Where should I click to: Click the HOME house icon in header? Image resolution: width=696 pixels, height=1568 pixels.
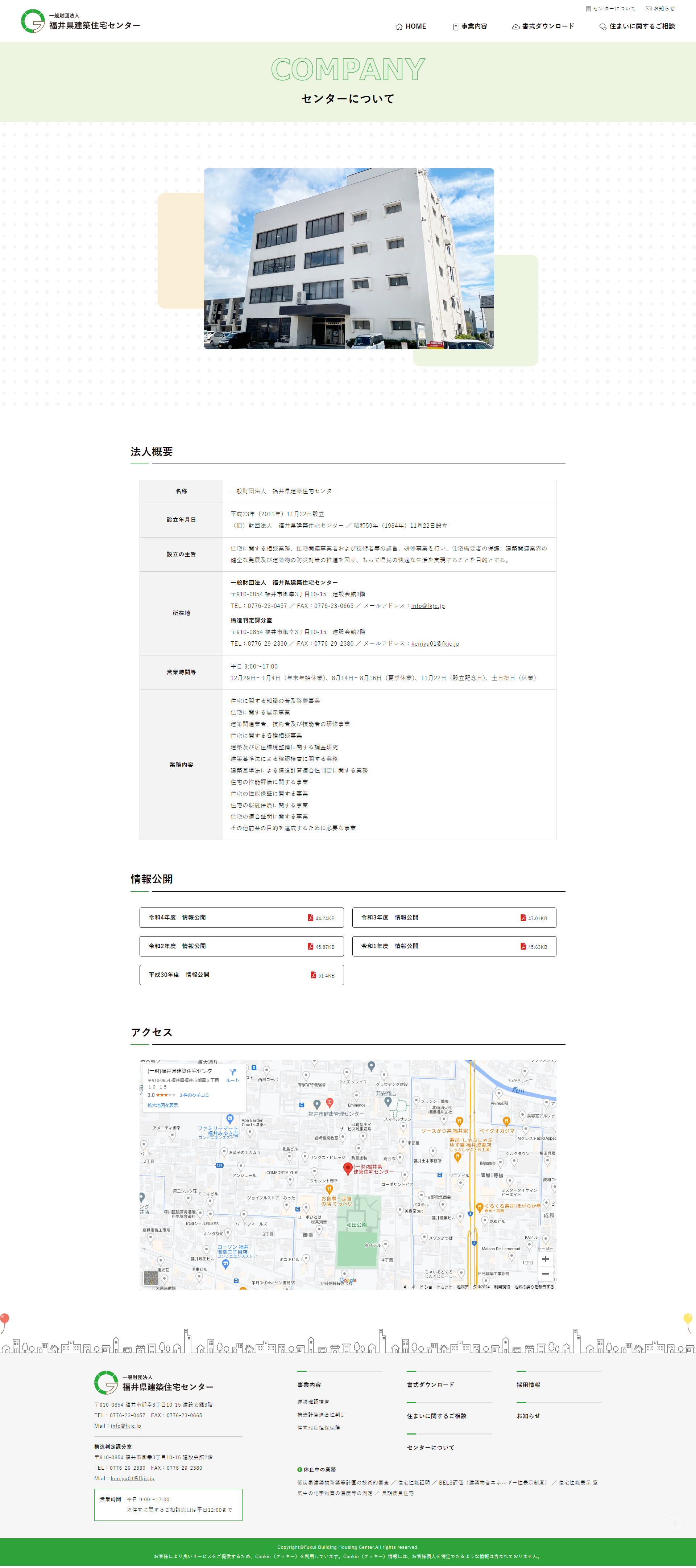coord(399,27)
